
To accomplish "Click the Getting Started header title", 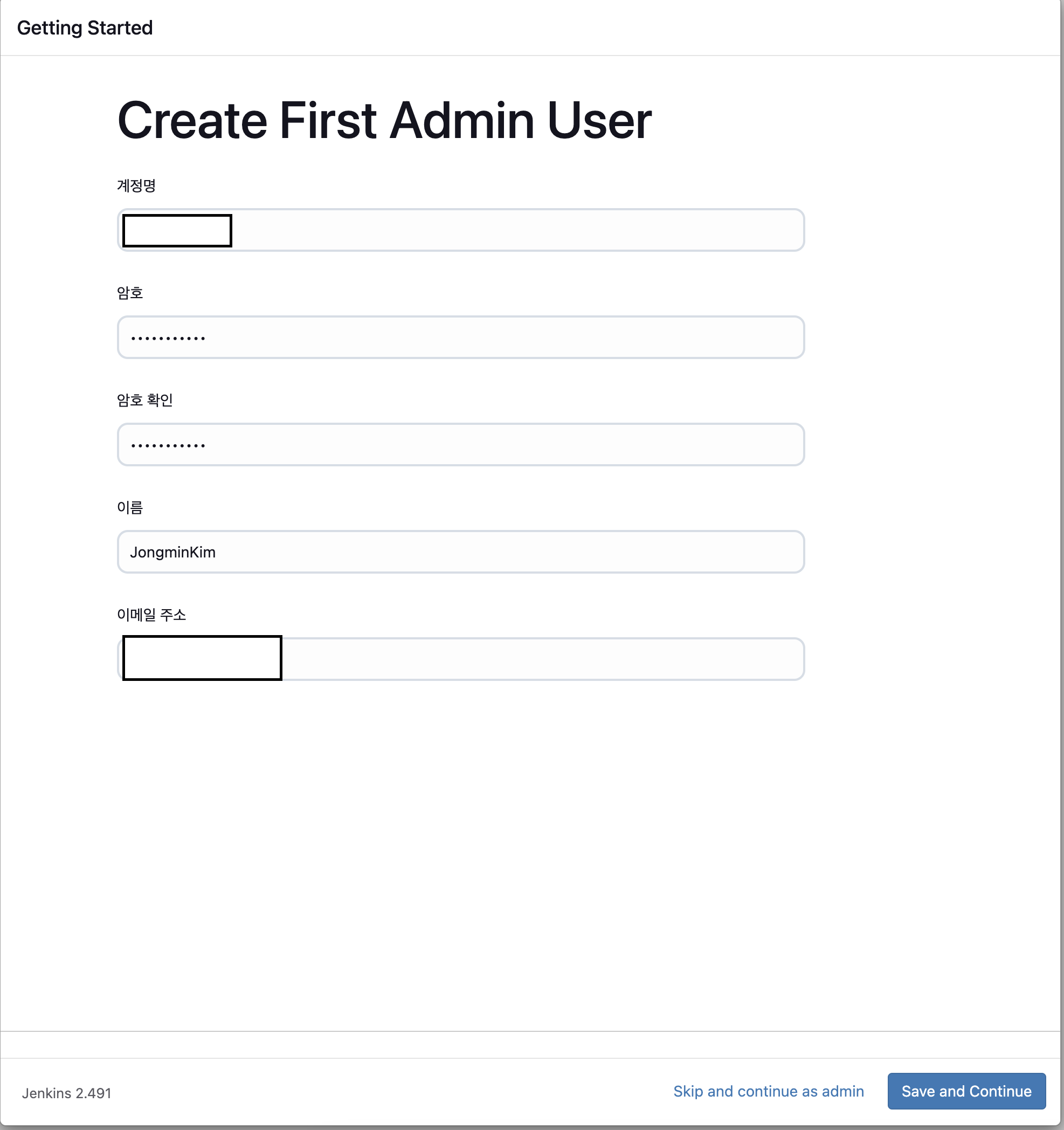I will click(85, 28).
